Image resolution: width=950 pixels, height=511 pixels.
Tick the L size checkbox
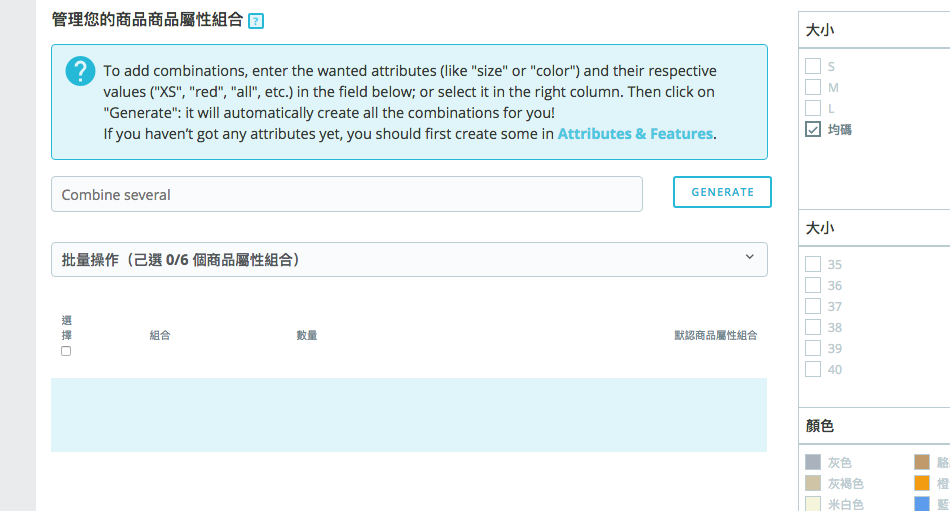(x=813, y=108)
